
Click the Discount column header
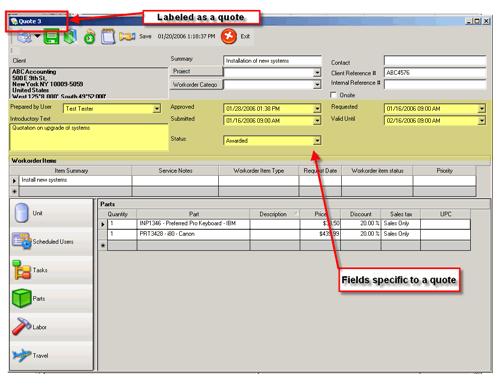360,214
